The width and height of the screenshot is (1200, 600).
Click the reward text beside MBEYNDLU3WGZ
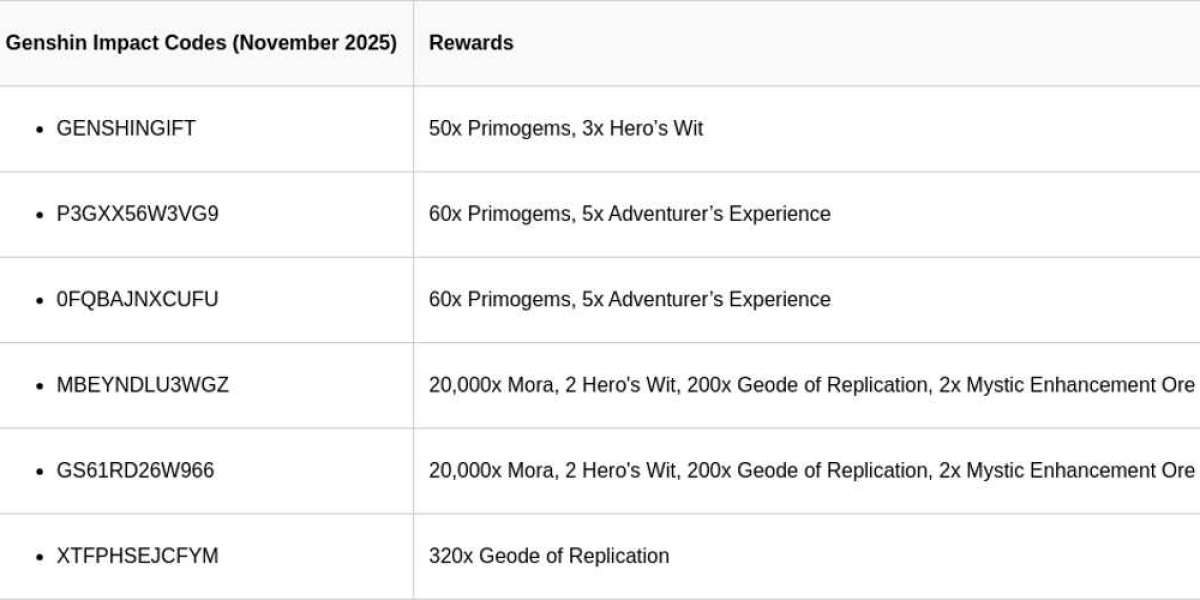811,385
